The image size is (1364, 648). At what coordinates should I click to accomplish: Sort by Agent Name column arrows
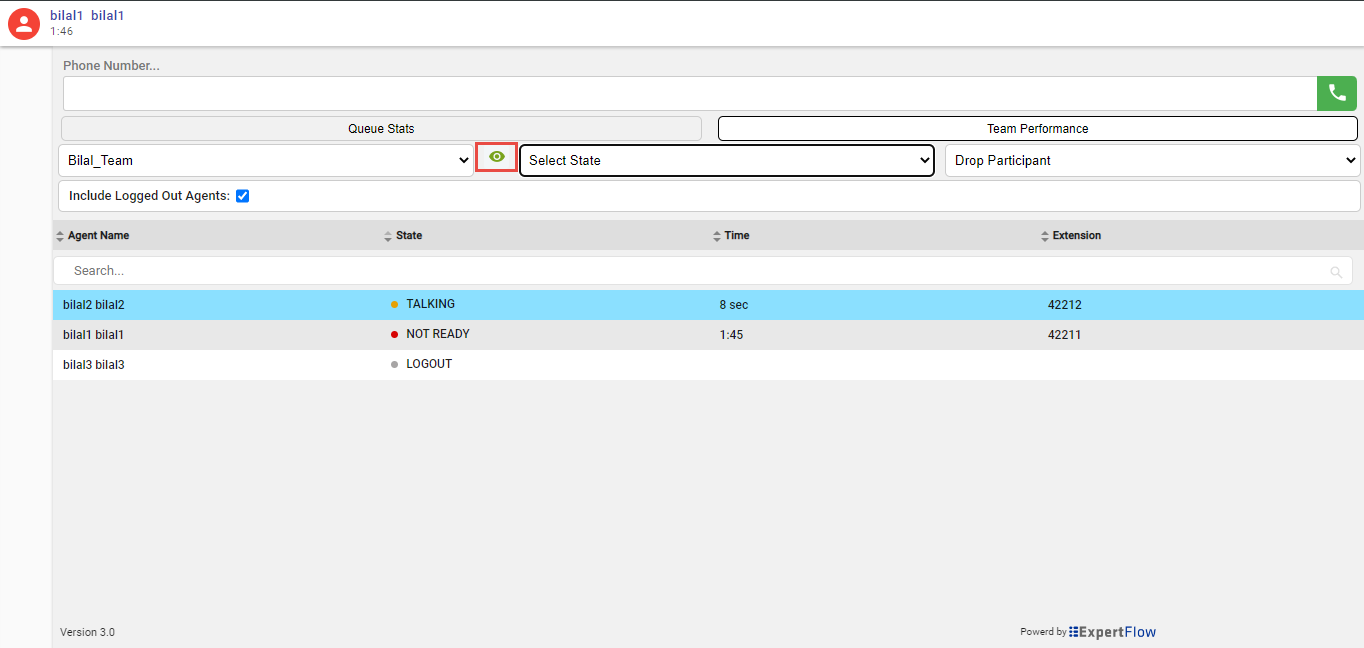coord(60,236)
